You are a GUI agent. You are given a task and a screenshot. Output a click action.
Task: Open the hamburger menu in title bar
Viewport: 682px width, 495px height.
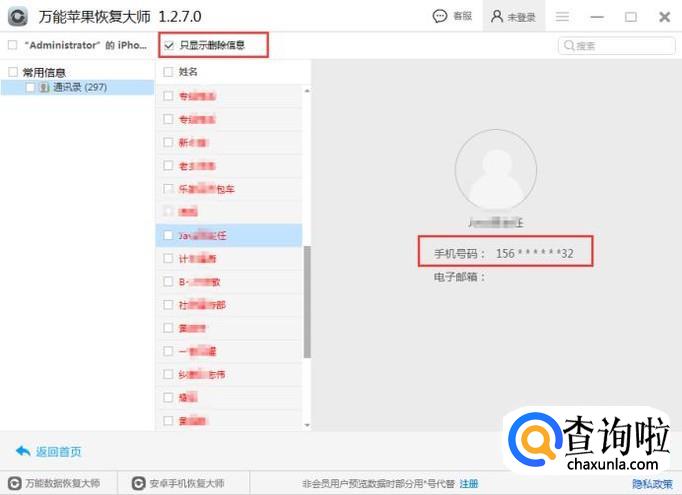[562, 17]
